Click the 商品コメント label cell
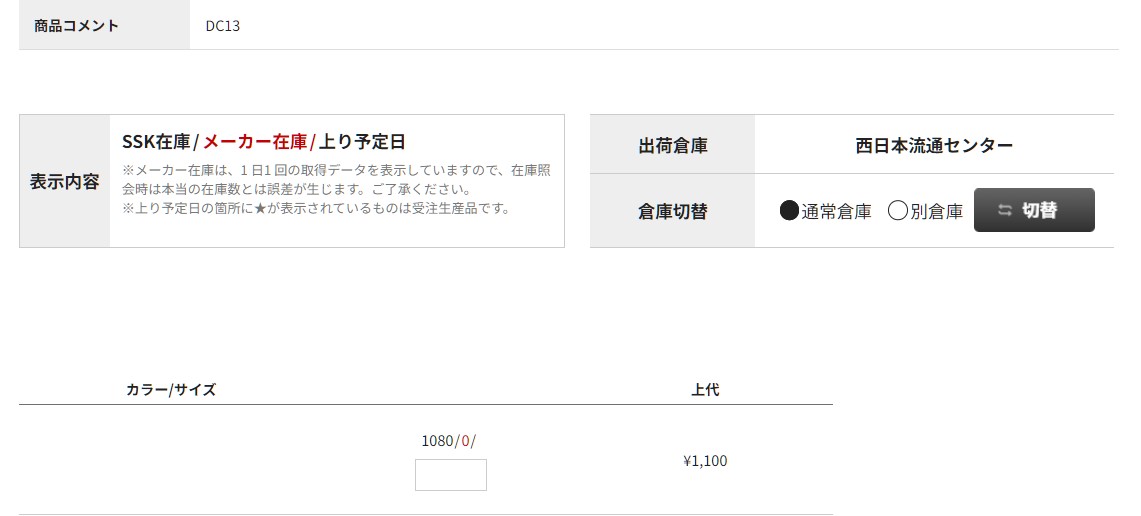1141x516 pixels. (104, 25)
